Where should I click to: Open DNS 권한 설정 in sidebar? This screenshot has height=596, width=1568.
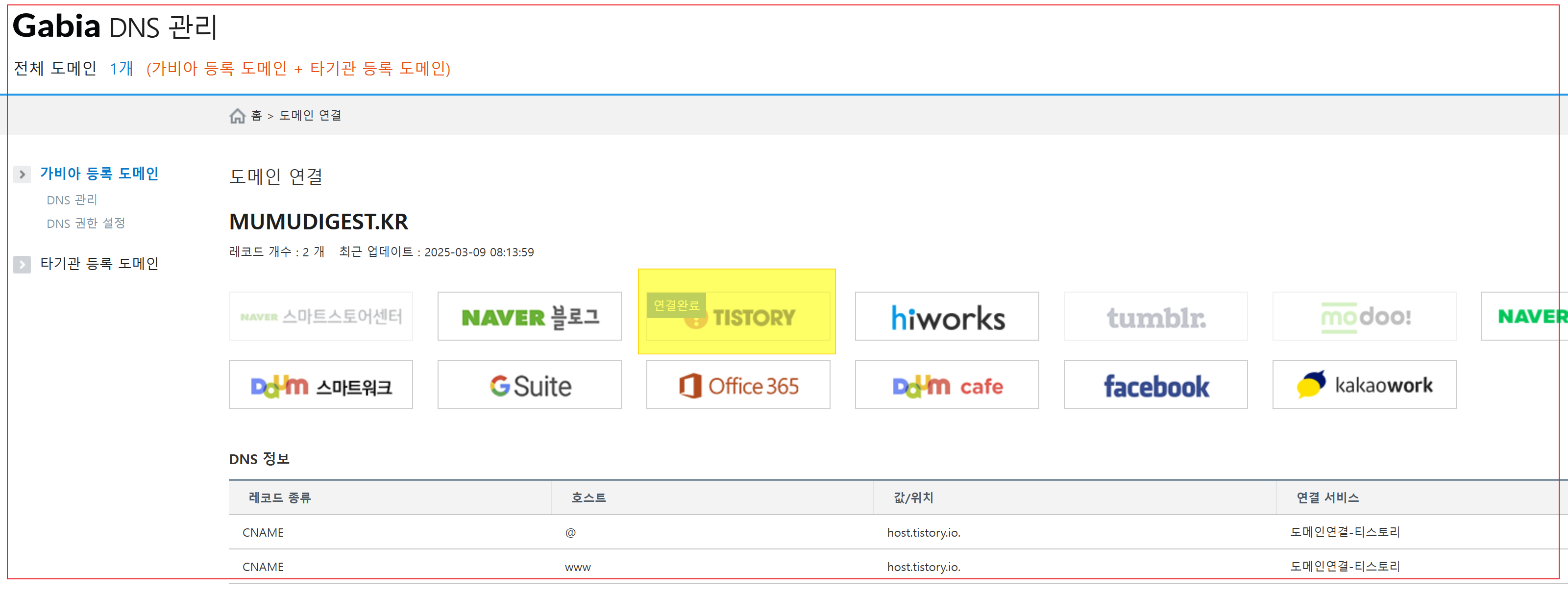85,223
